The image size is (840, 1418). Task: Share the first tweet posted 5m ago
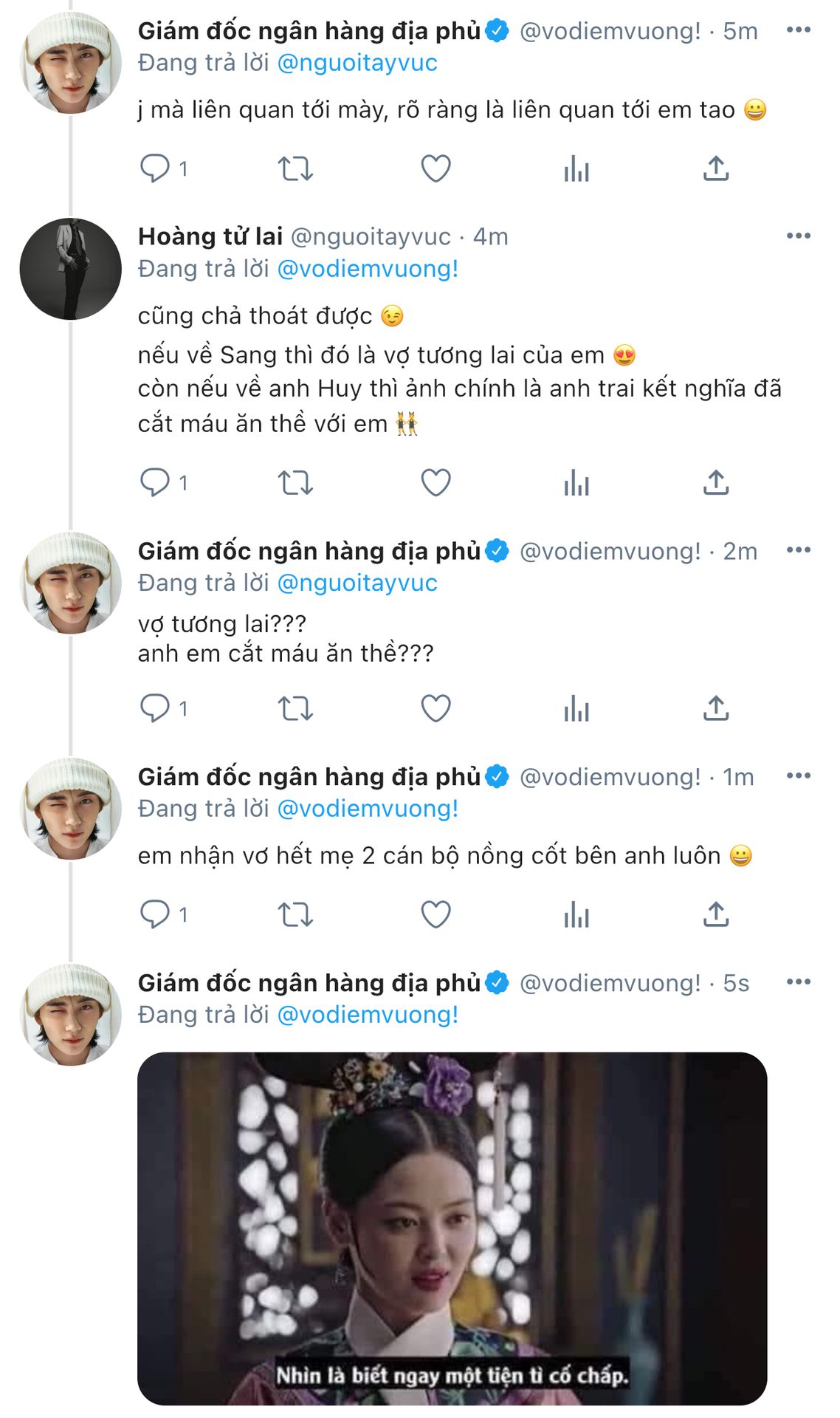(716, 168)
